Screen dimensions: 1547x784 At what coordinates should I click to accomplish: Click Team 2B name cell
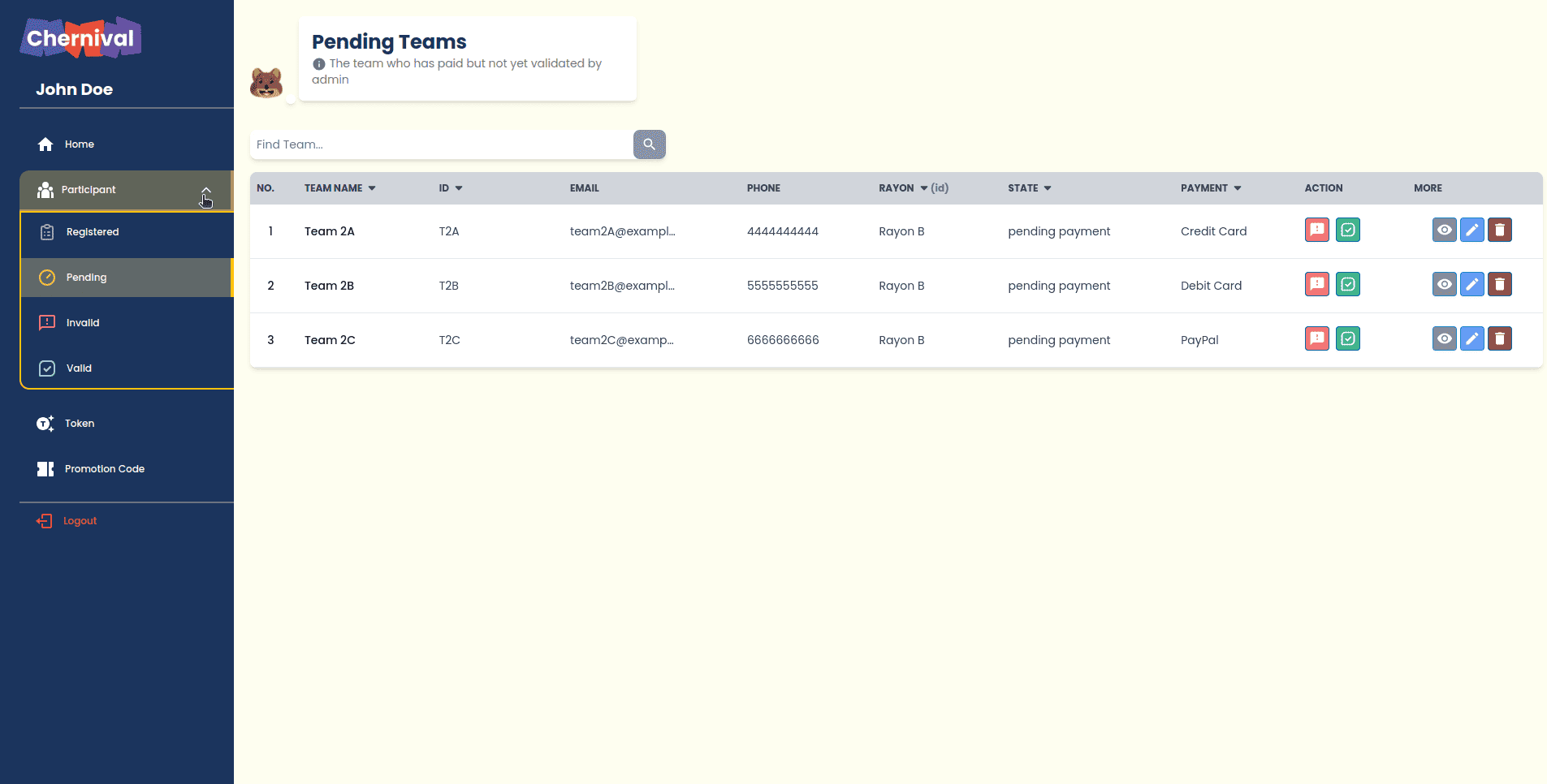tap(329, 286)
